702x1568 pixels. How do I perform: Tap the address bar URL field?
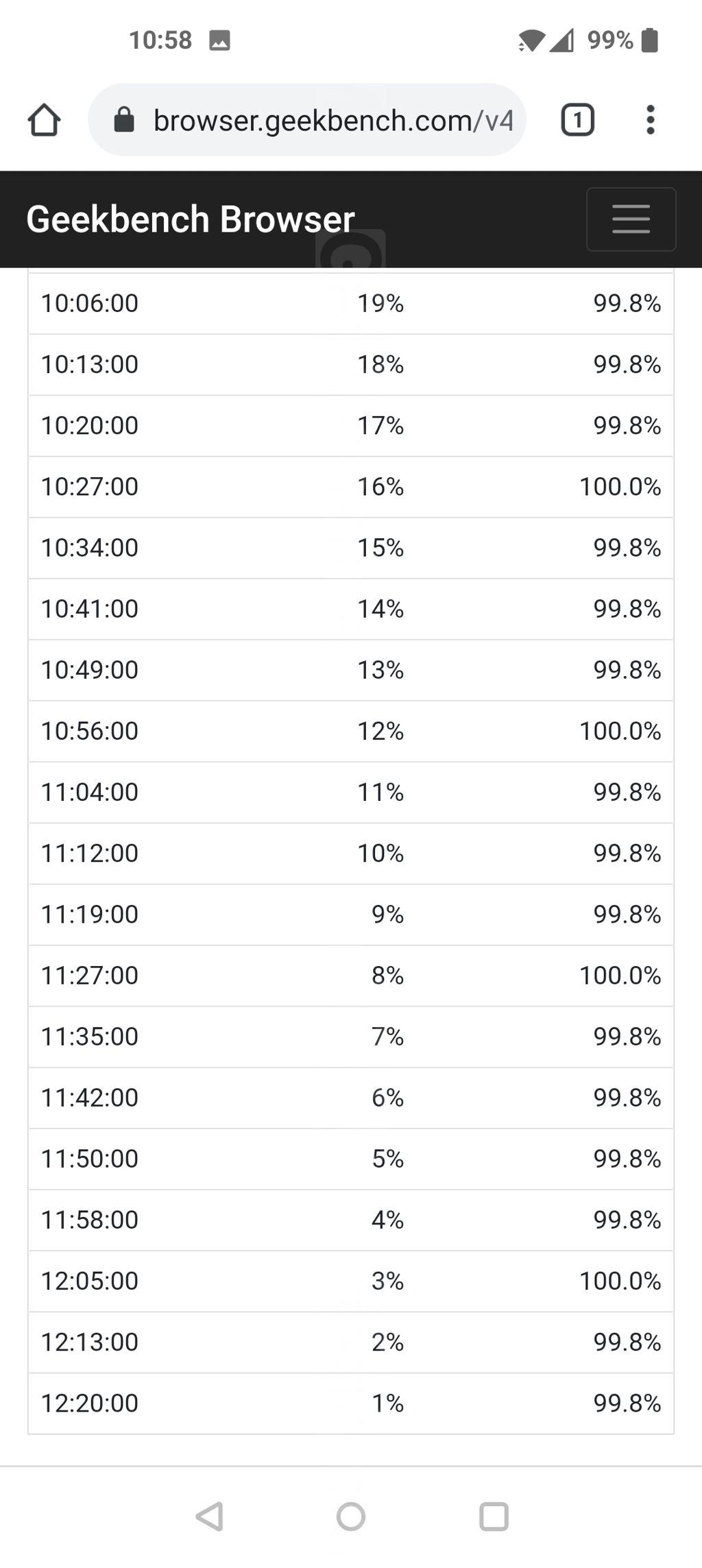click(332, 121)
